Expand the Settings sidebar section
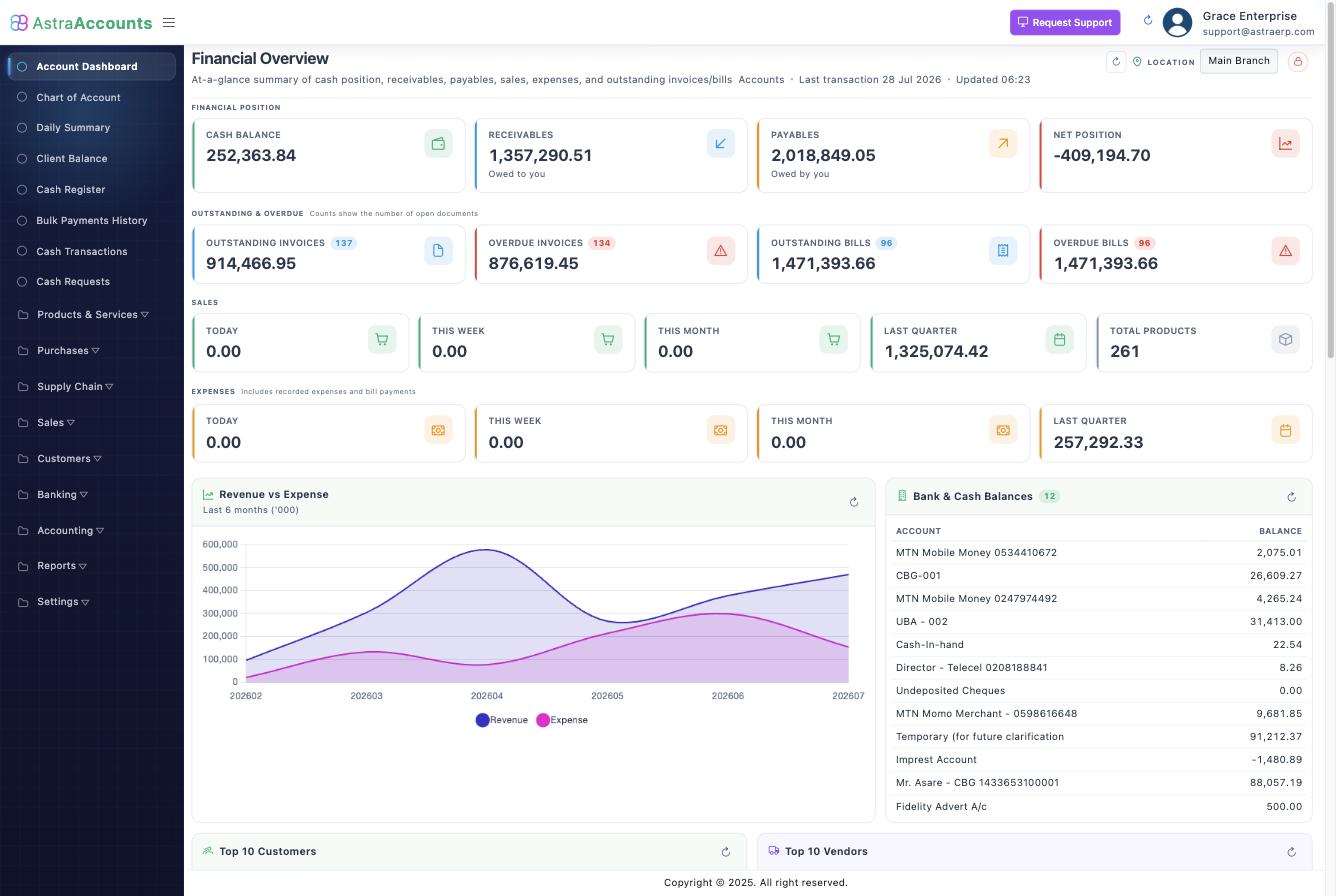This screenshot has height=896, width=1336. (91, 602)
